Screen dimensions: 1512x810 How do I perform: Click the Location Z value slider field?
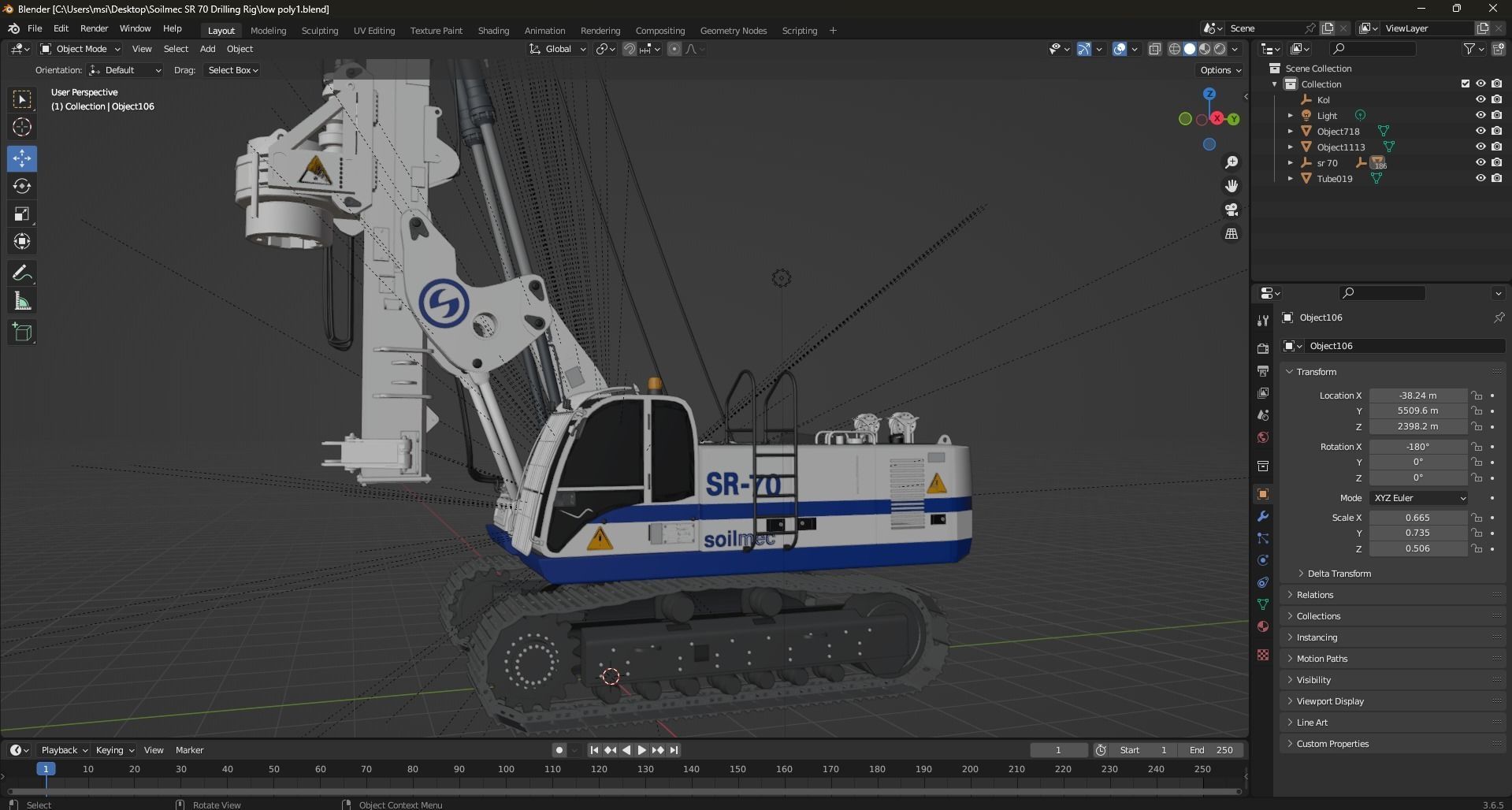1417,426
